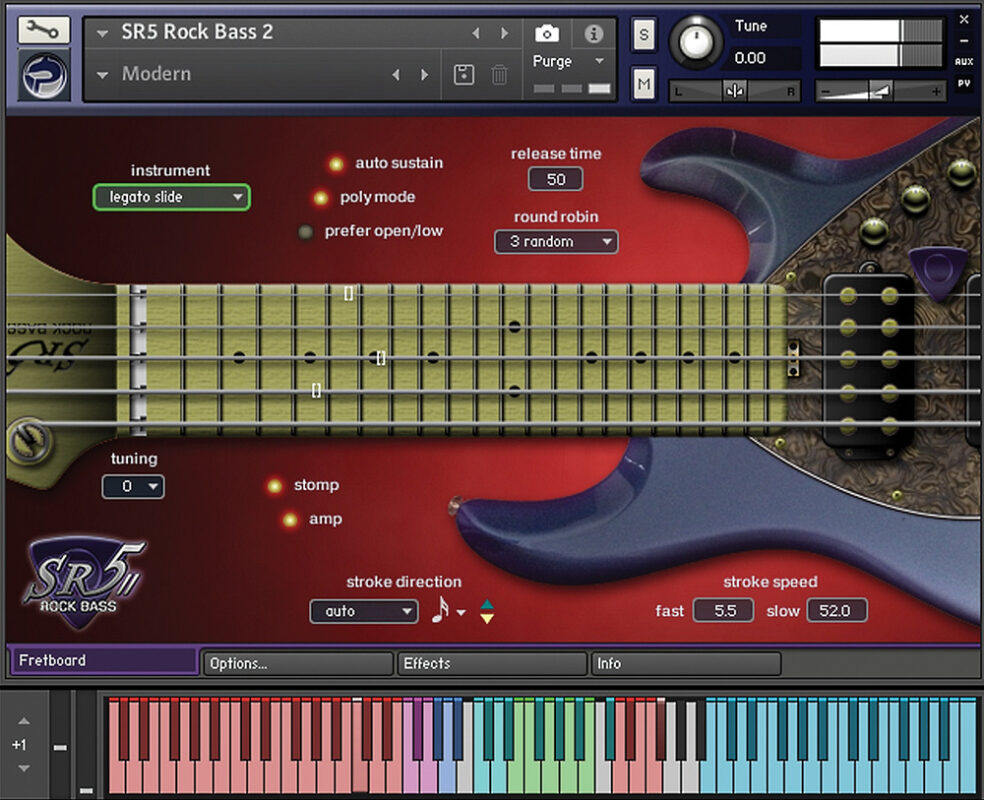984x800 pixels.
Task: Click the music note icon near stroke direction
Action: 440,610
